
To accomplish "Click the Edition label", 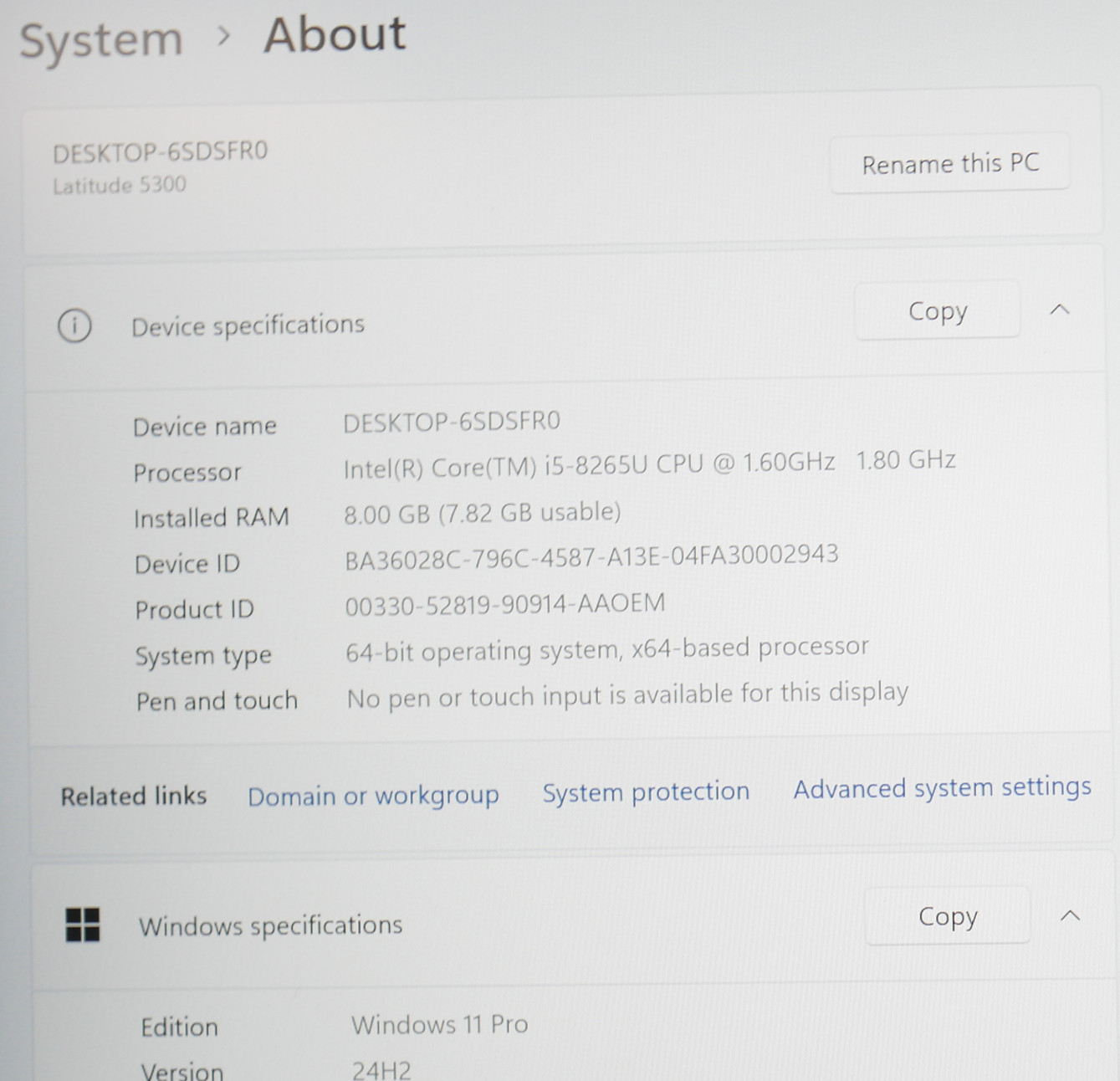I will point(179,1027).
